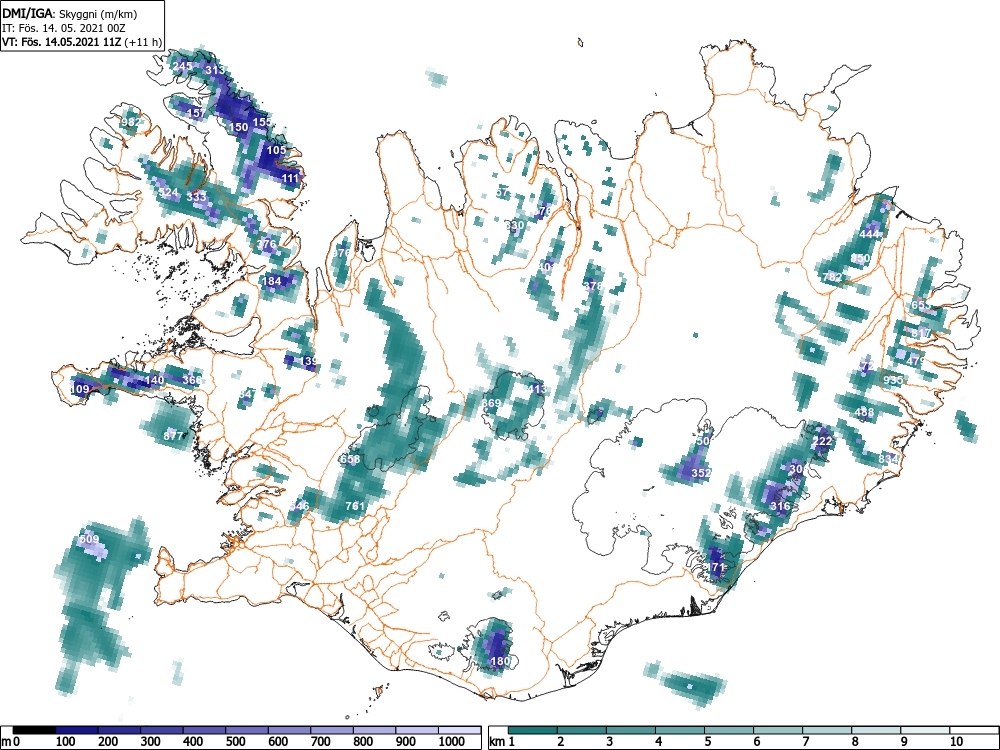Click the 222 visibility value
The image size is (1000, 750).
coord(823,441)
